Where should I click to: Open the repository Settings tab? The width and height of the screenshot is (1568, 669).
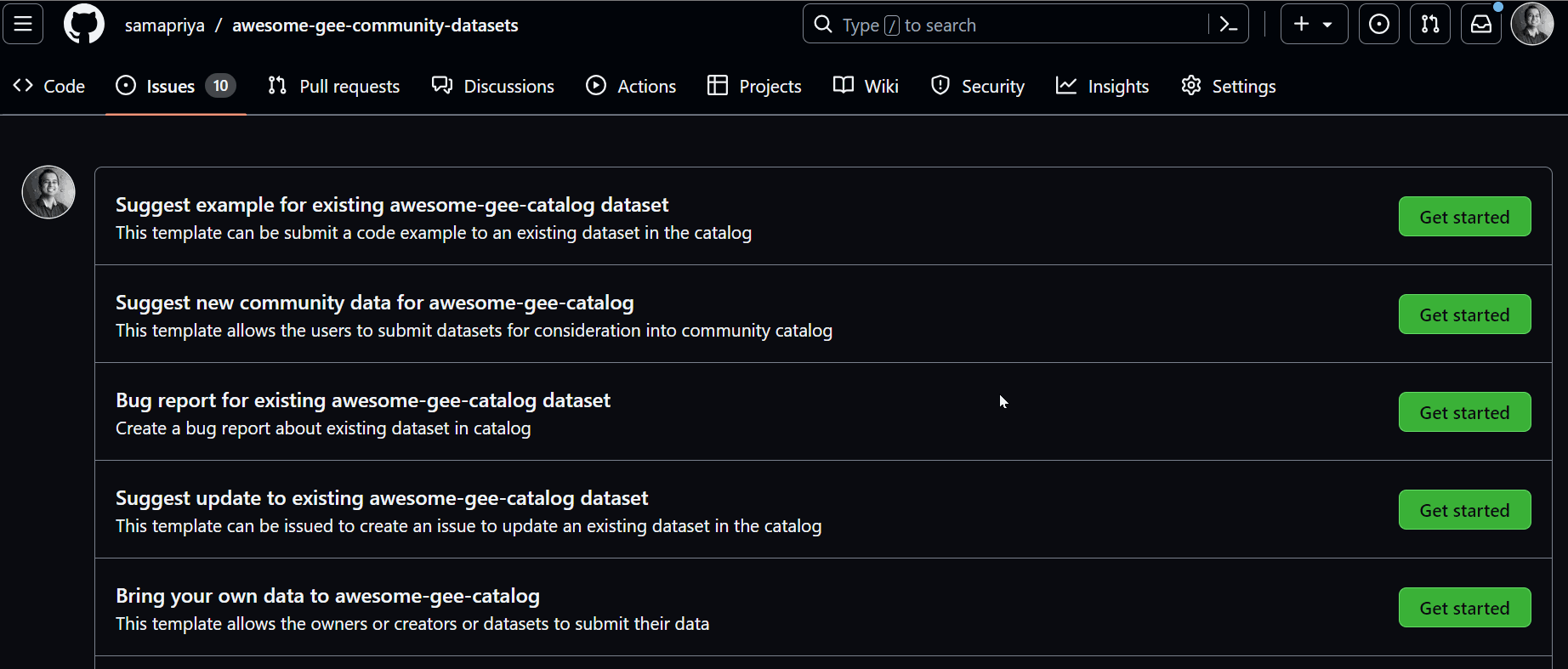(1229, 86)
